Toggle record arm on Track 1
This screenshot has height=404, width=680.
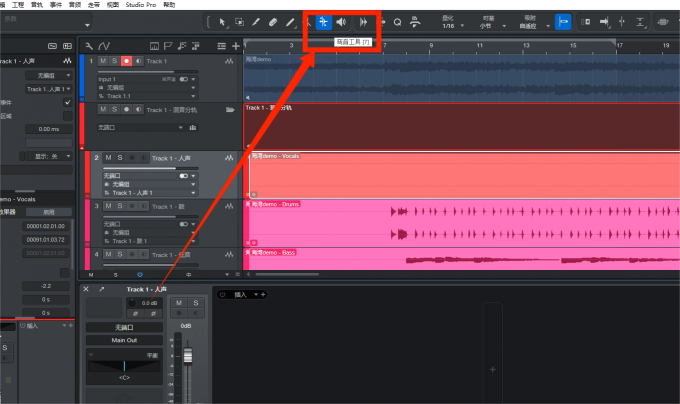point(126,61)
